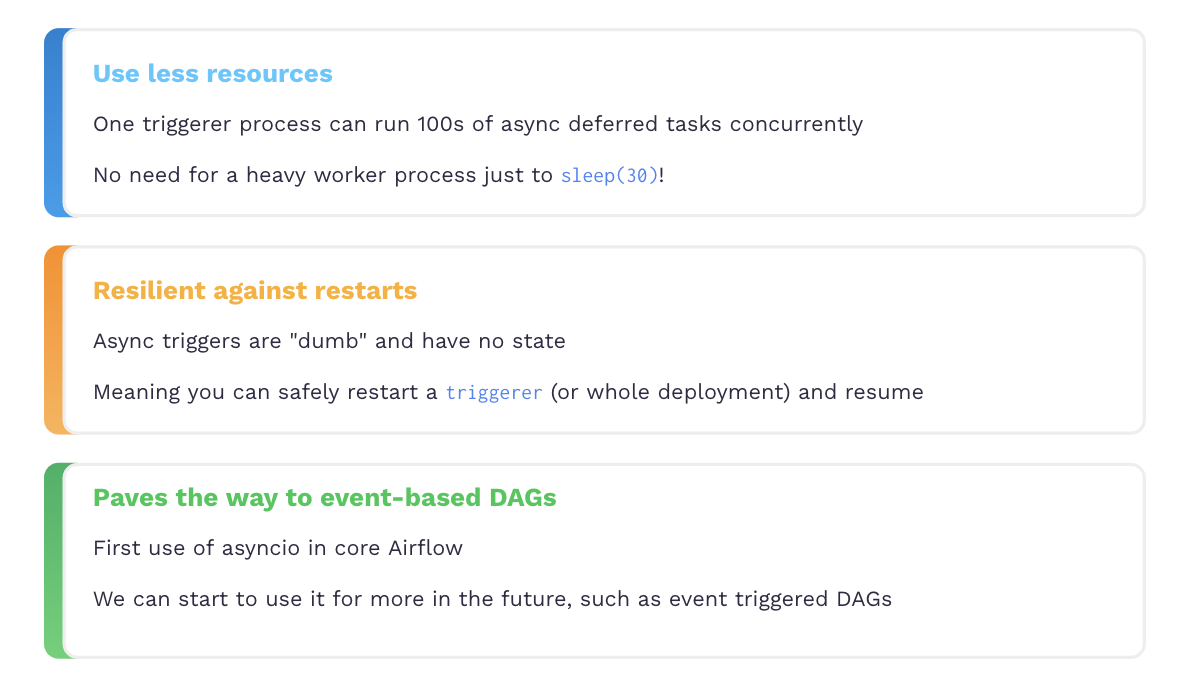Click the blue accent bar of first card
Image resolution: width=1186 pixels, height=694 pixels.
[x=54, y=122]
